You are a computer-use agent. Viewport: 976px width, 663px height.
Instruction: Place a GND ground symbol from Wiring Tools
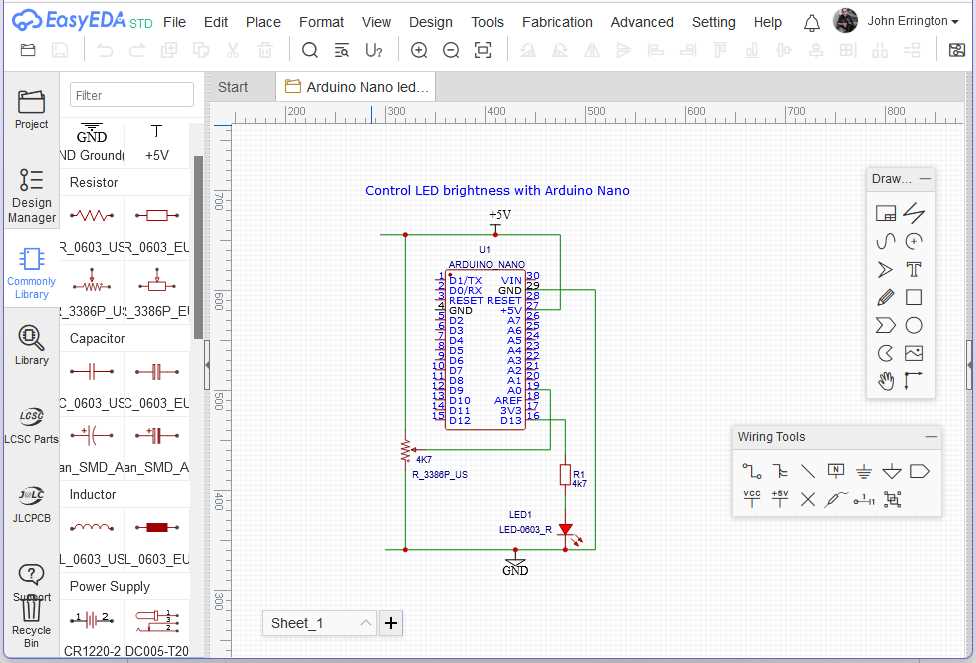click(x=863, y=471)
